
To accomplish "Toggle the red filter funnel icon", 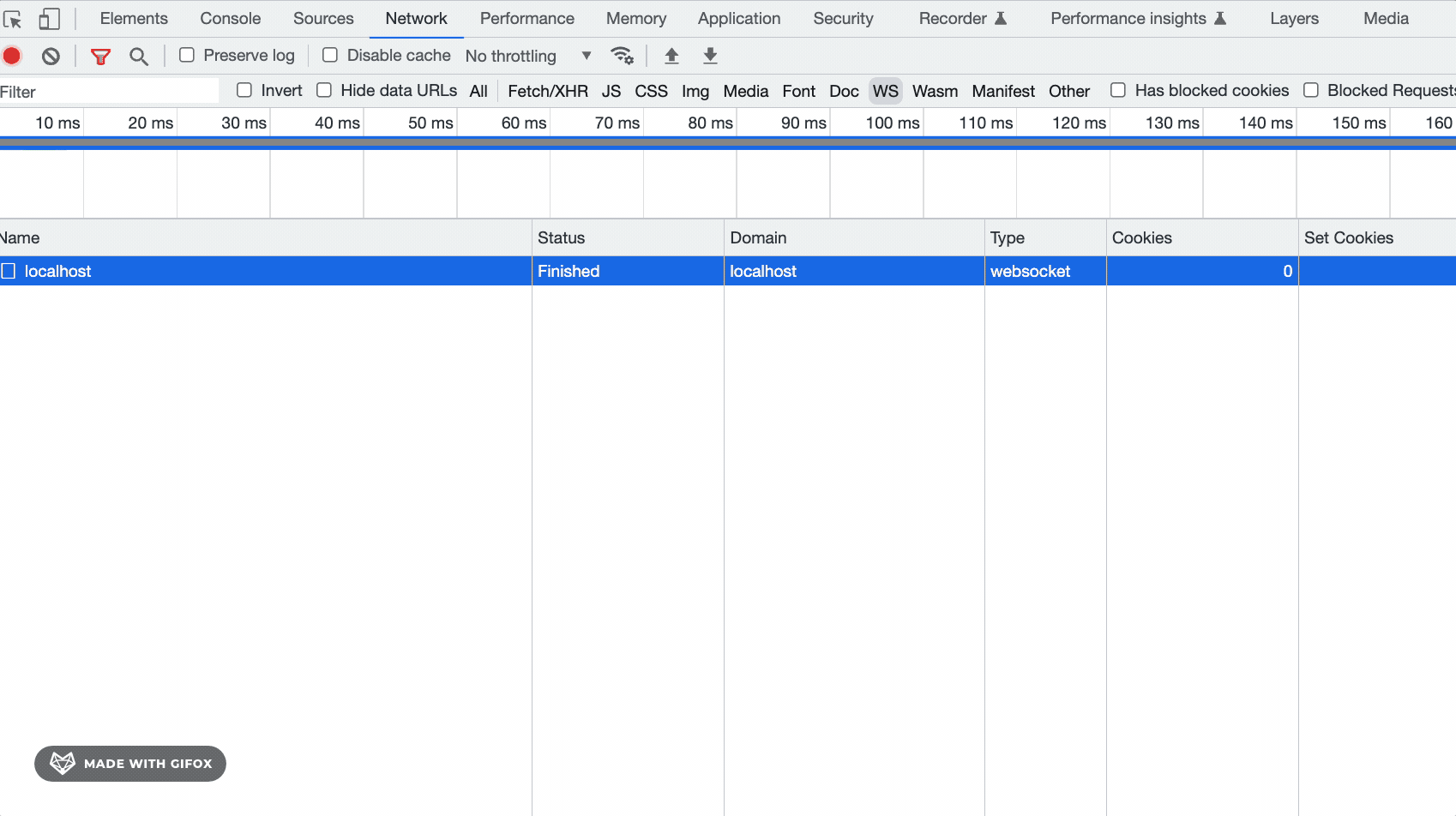I will [100, 57].
